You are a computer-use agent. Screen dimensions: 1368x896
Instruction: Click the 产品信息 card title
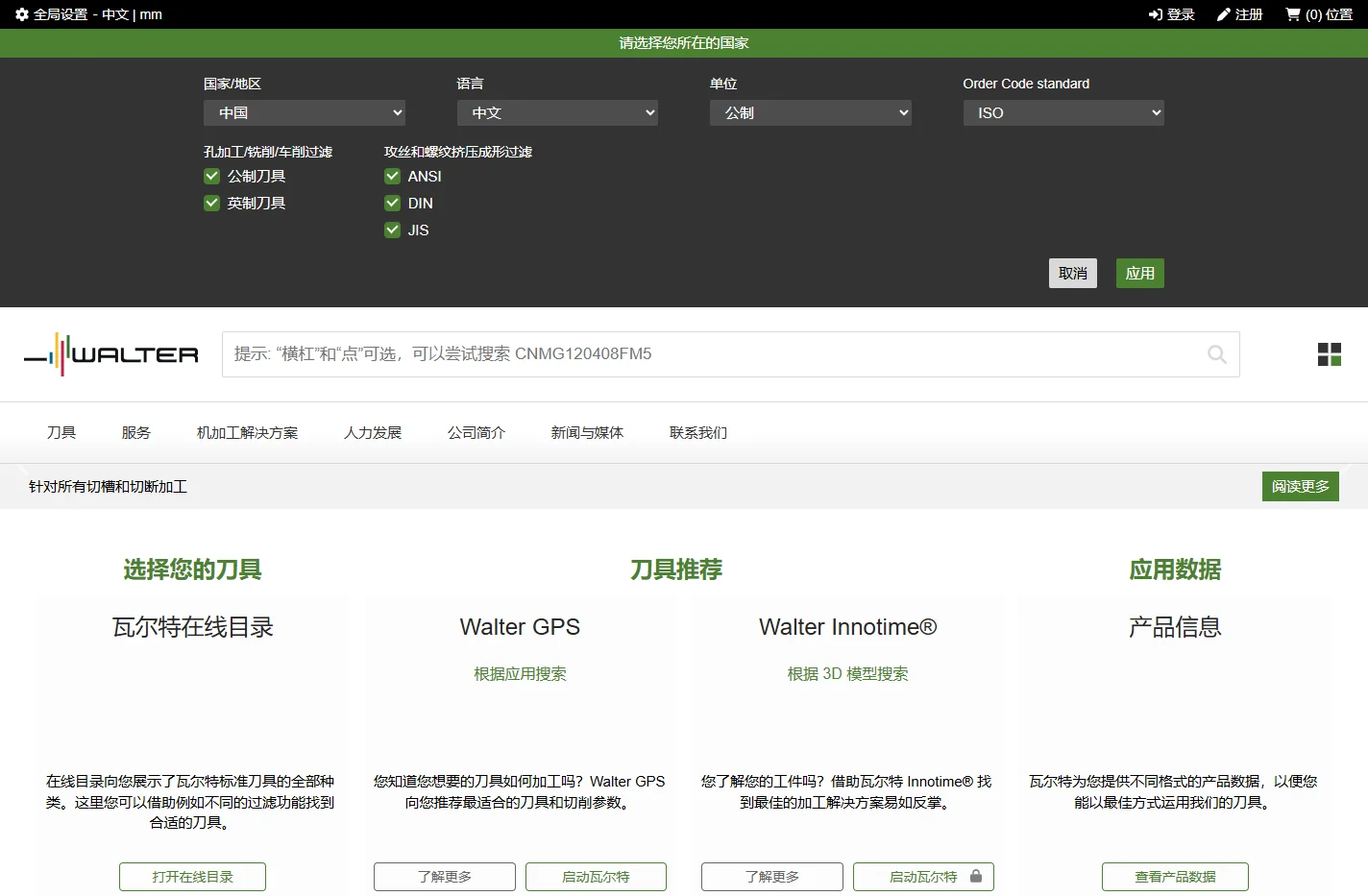[x=1175, y=627]
